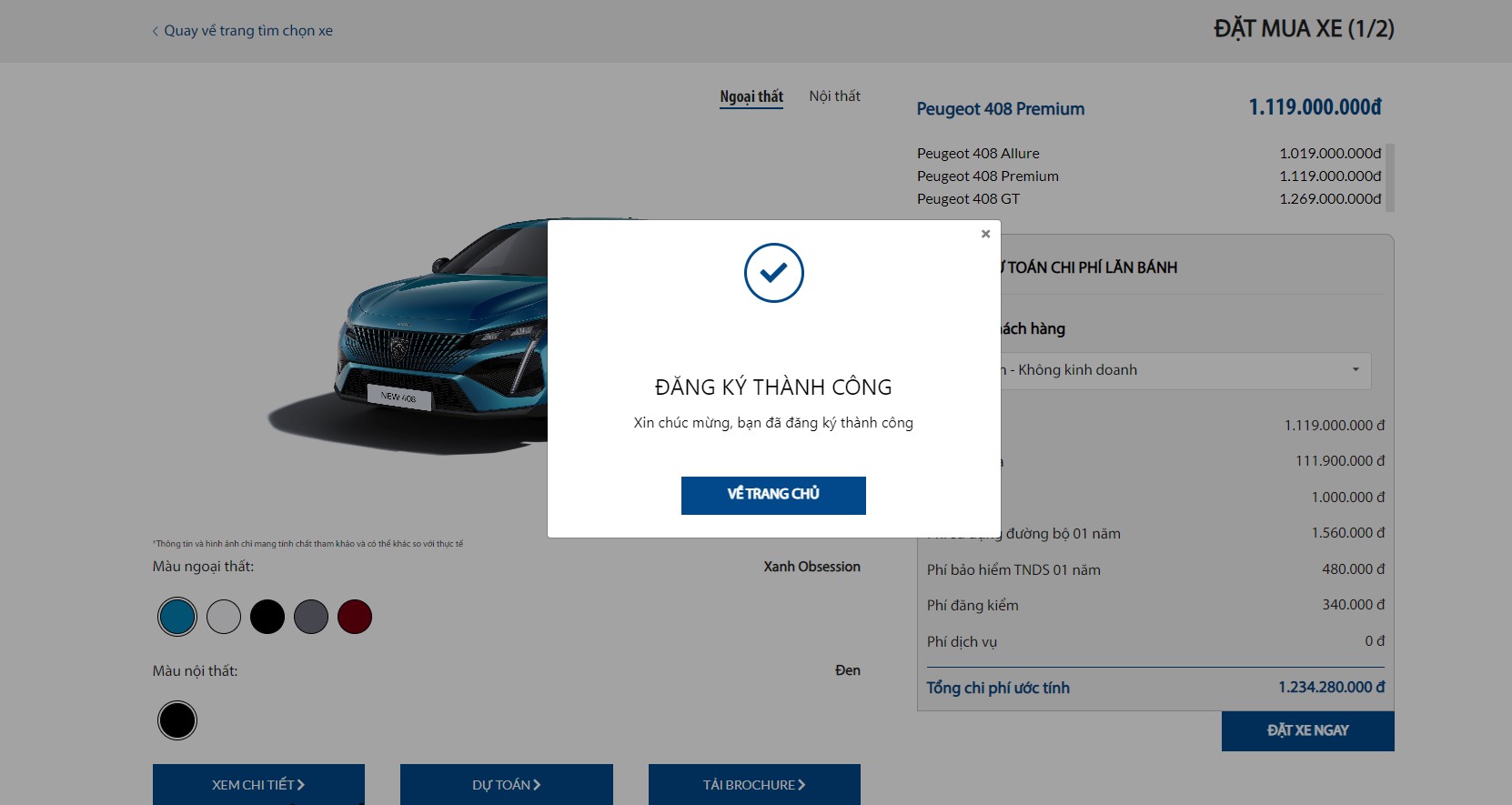Viewport: 1512px width, 805px height.
Task: Select the black exterior color swatch
Action: (x=267, y=617)
